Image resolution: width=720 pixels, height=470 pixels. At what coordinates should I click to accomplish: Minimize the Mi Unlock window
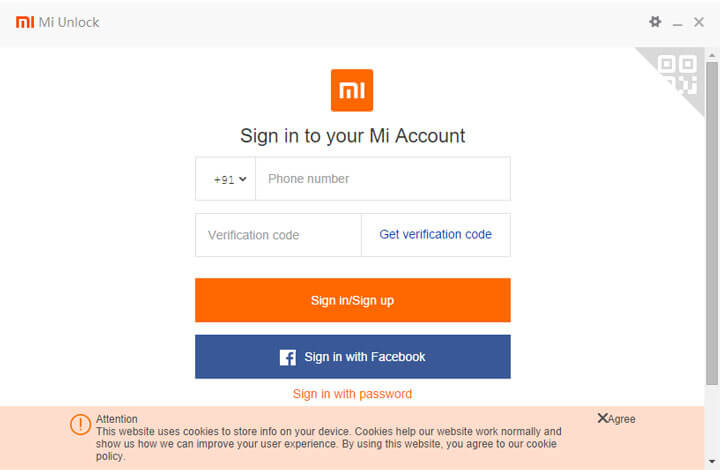[677, 23]
